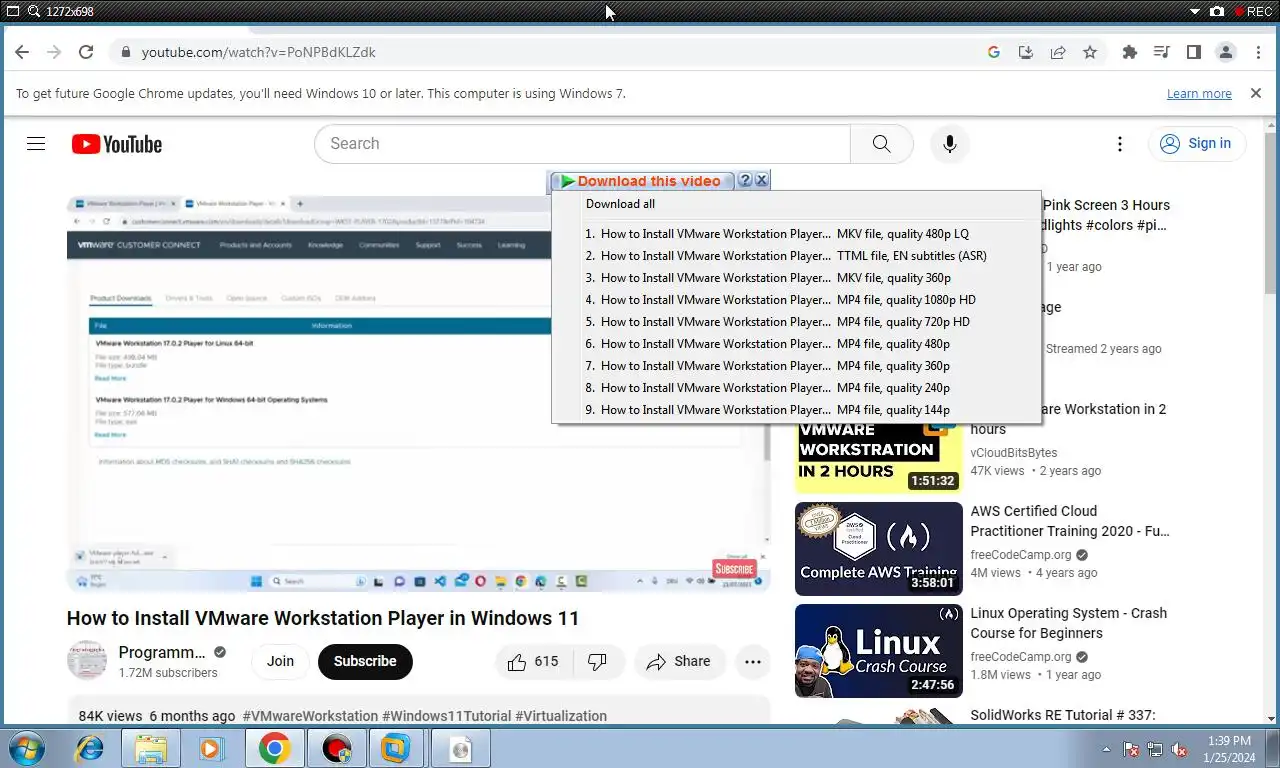Show hidden tray icons arrow
1280x768 pixels.
(1106, 749)
